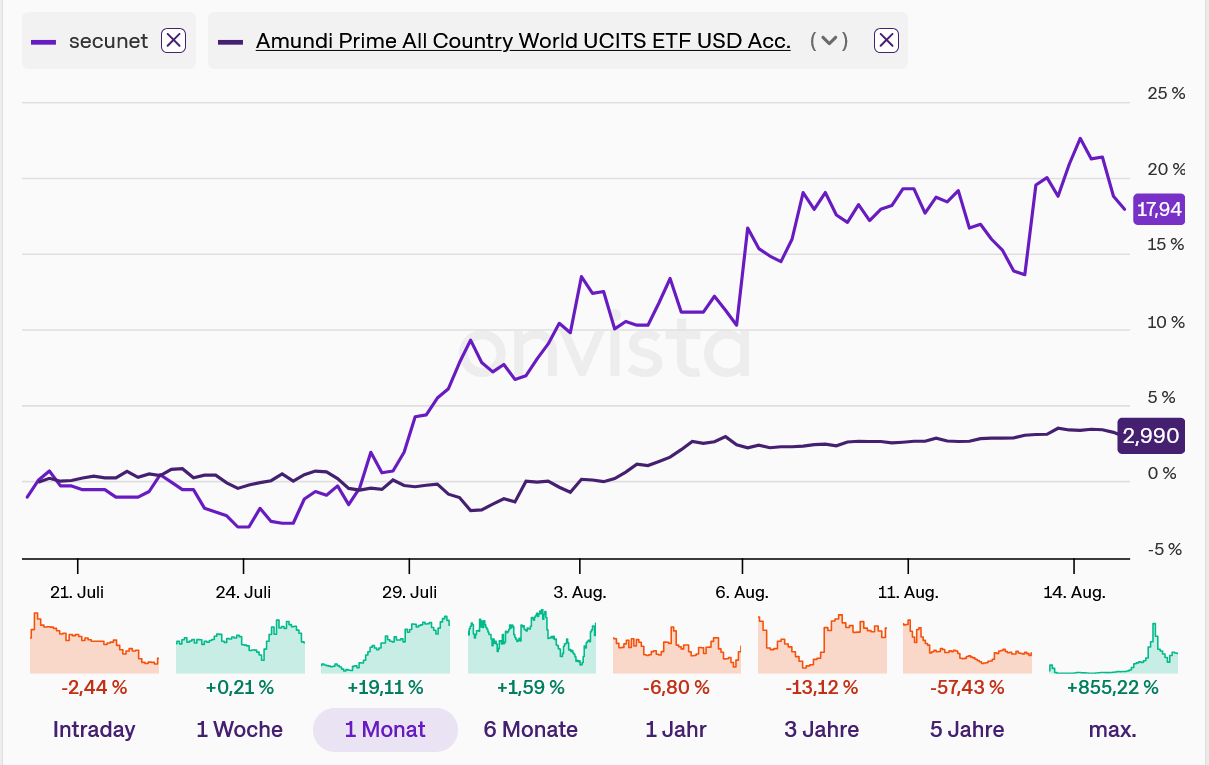Click the 2,990 ETF value label
This screenshot has width=1209, height=765.
click(1151, 436)
